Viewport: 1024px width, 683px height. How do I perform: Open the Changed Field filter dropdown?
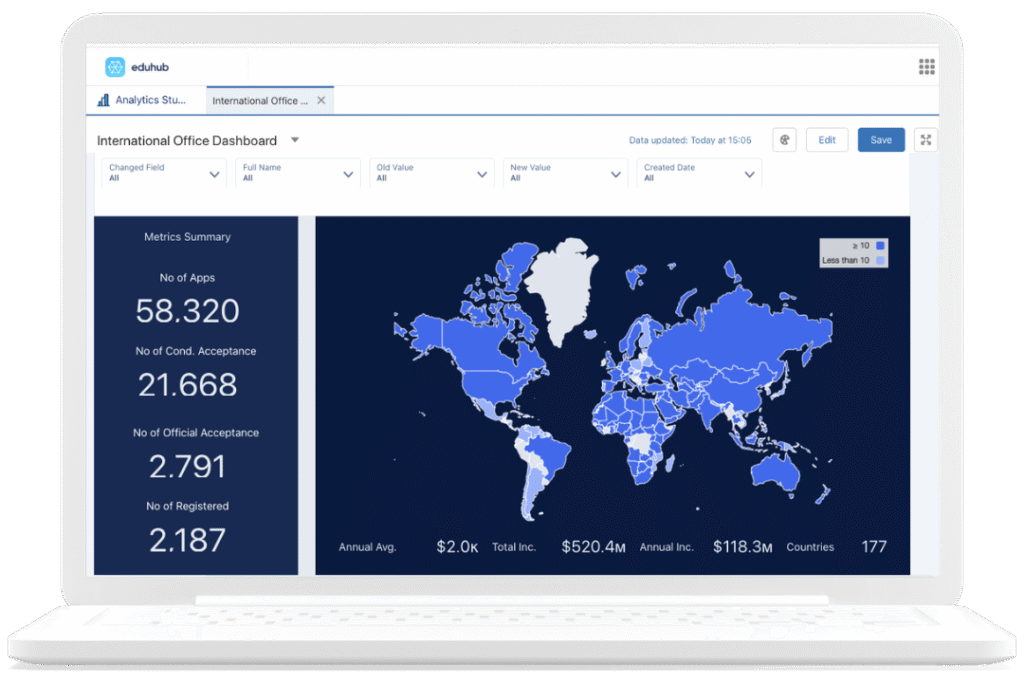pyautogui.click(x=163, y=172)
